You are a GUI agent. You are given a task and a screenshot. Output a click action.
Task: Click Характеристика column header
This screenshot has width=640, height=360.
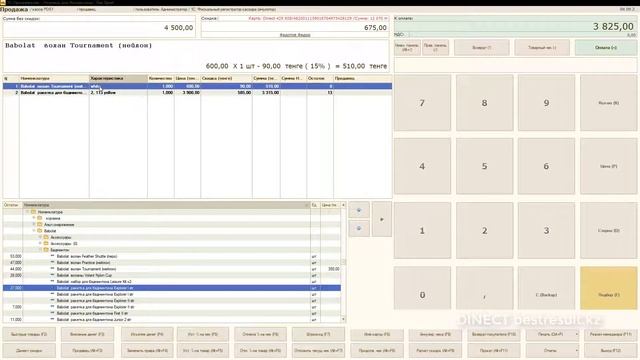[x=118, y=78]
